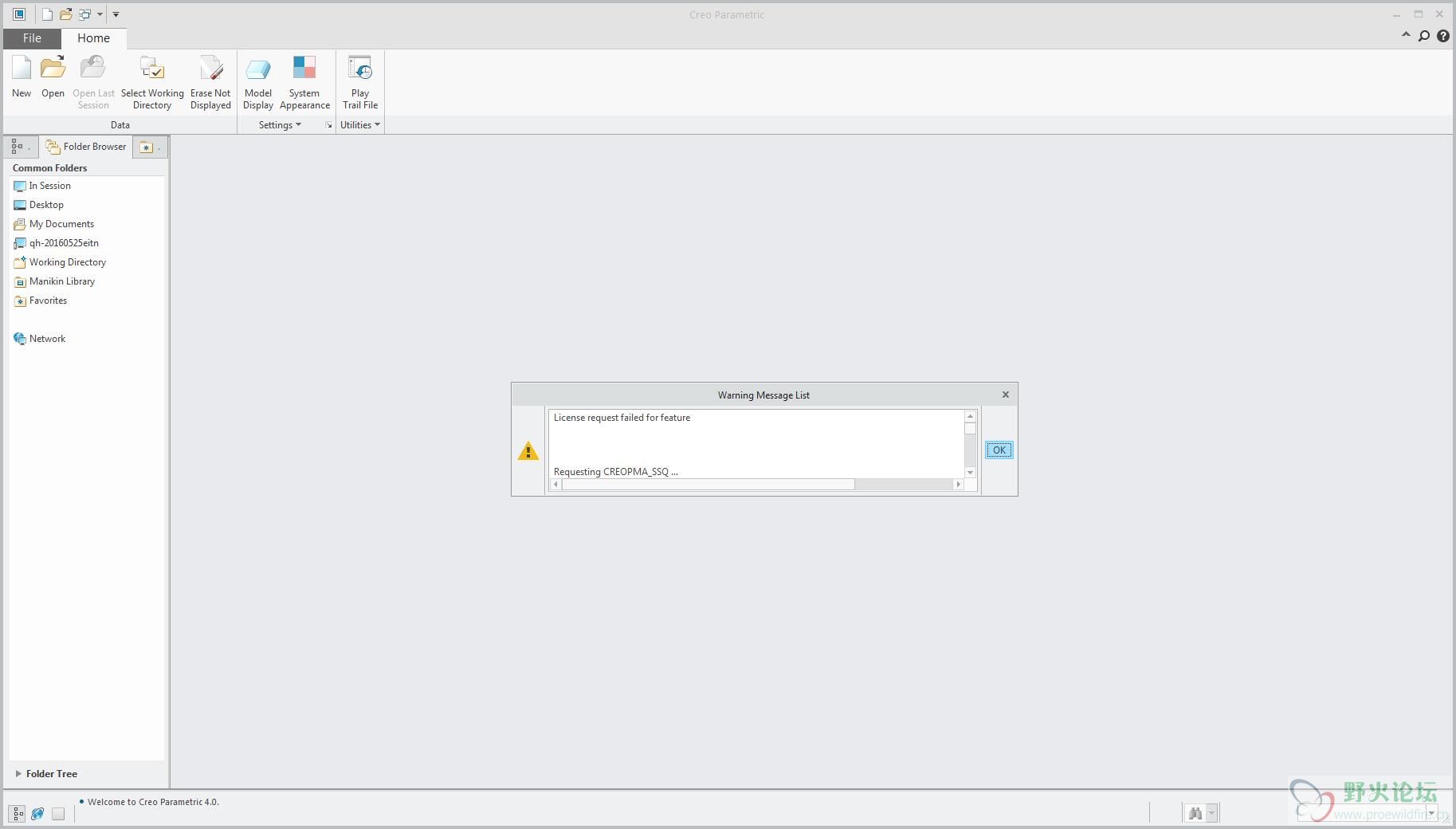Click Erase Not Displayed in the ribbon
This screenshot has height=829, width=1456.
tap(210, 83)
